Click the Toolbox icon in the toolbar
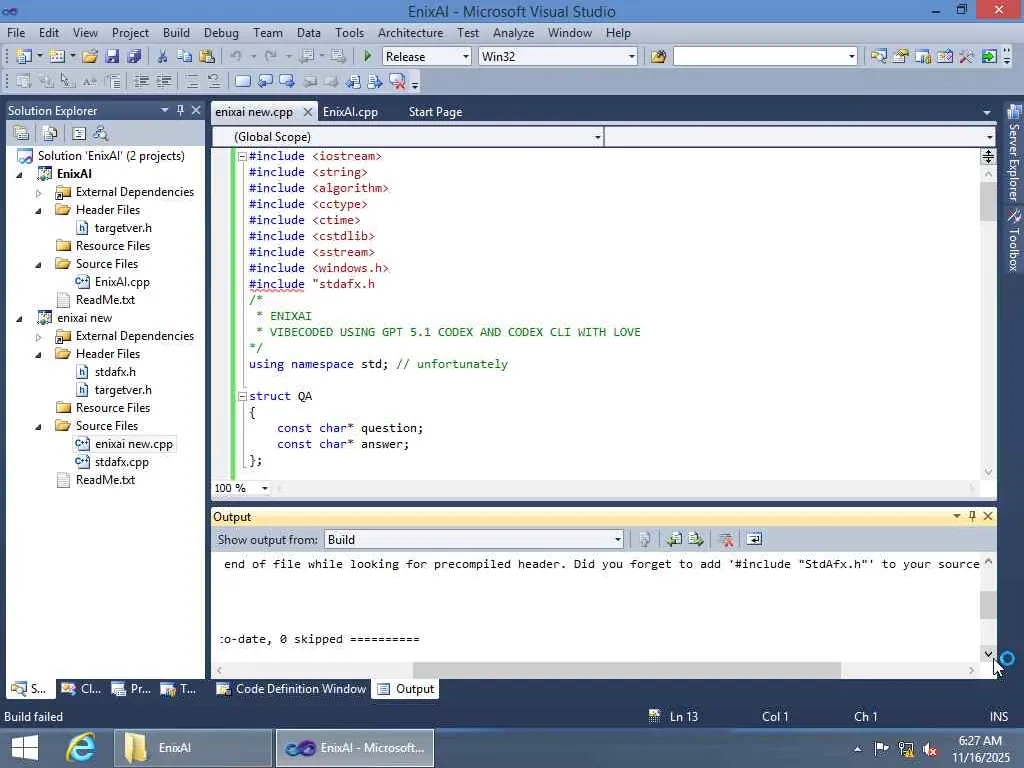Screen dimensions: 1024x768 point(967,57)
